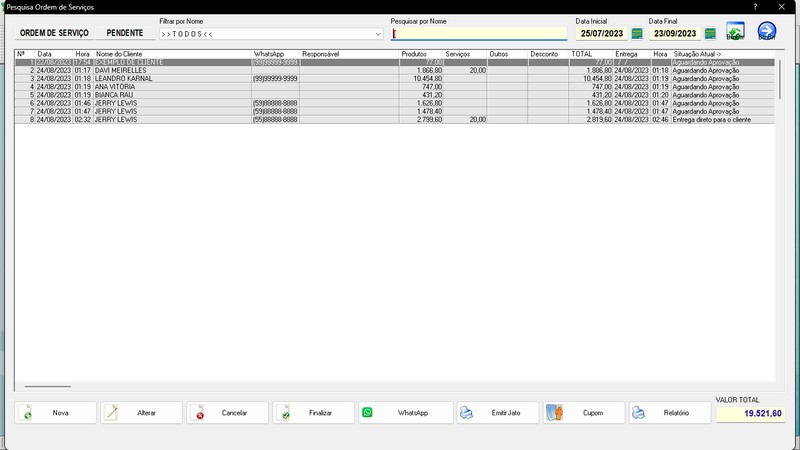The width and height of the screenshot is (800, 450).
Task: Click the WhatsApp column header
Action: (x=276, y=54)
